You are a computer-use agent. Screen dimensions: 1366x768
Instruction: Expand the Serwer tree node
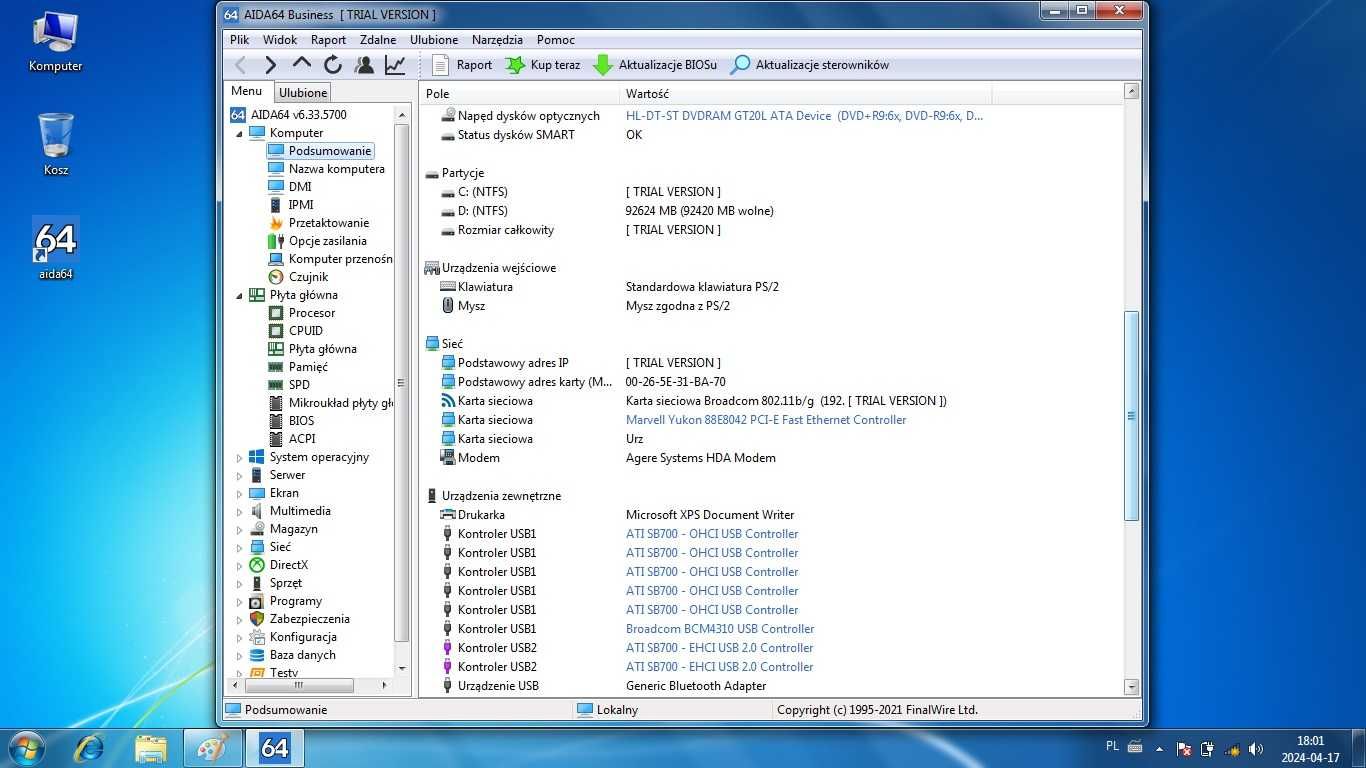point(239,475)
